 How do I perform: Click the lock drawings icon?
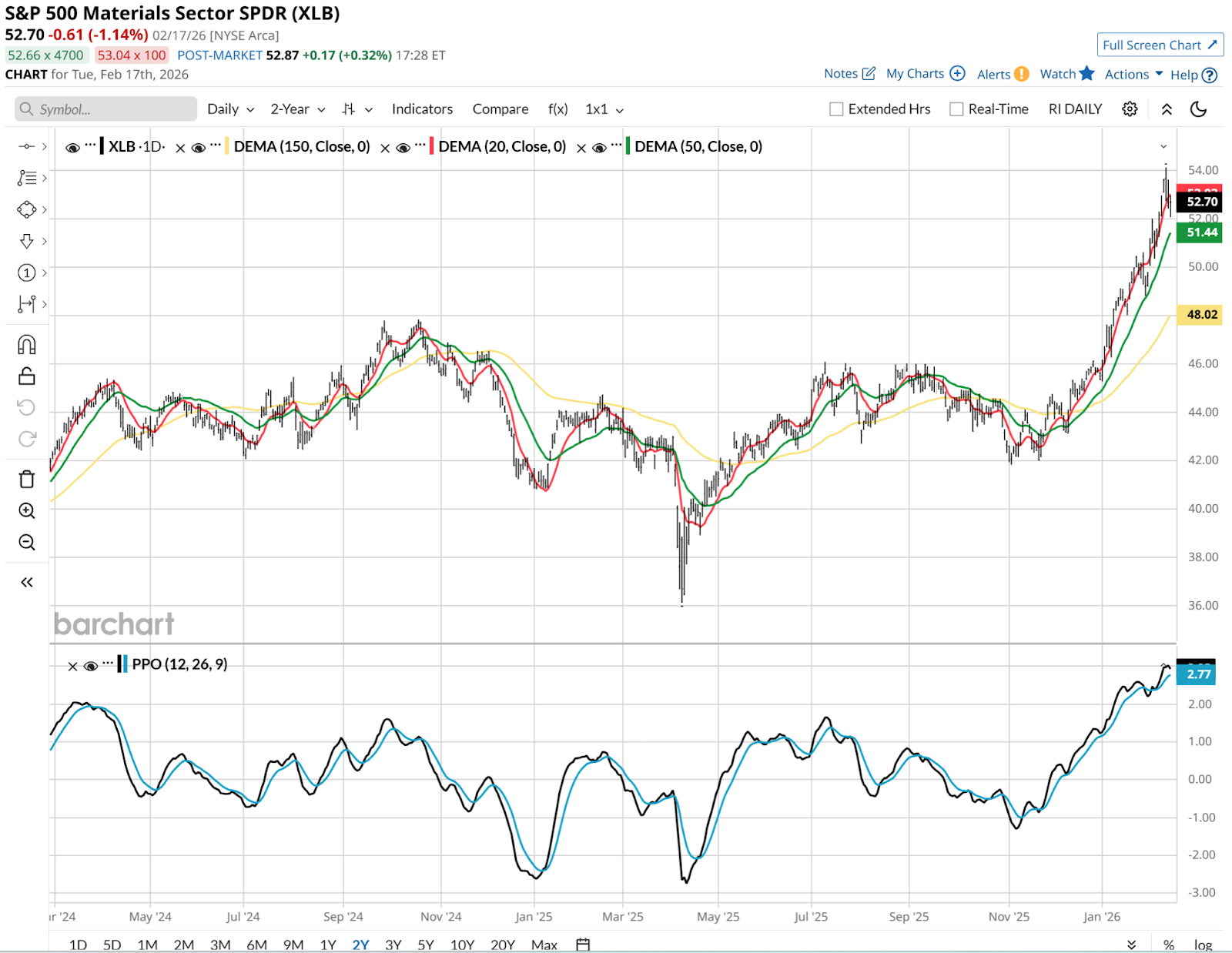click(x=27, y=376)
